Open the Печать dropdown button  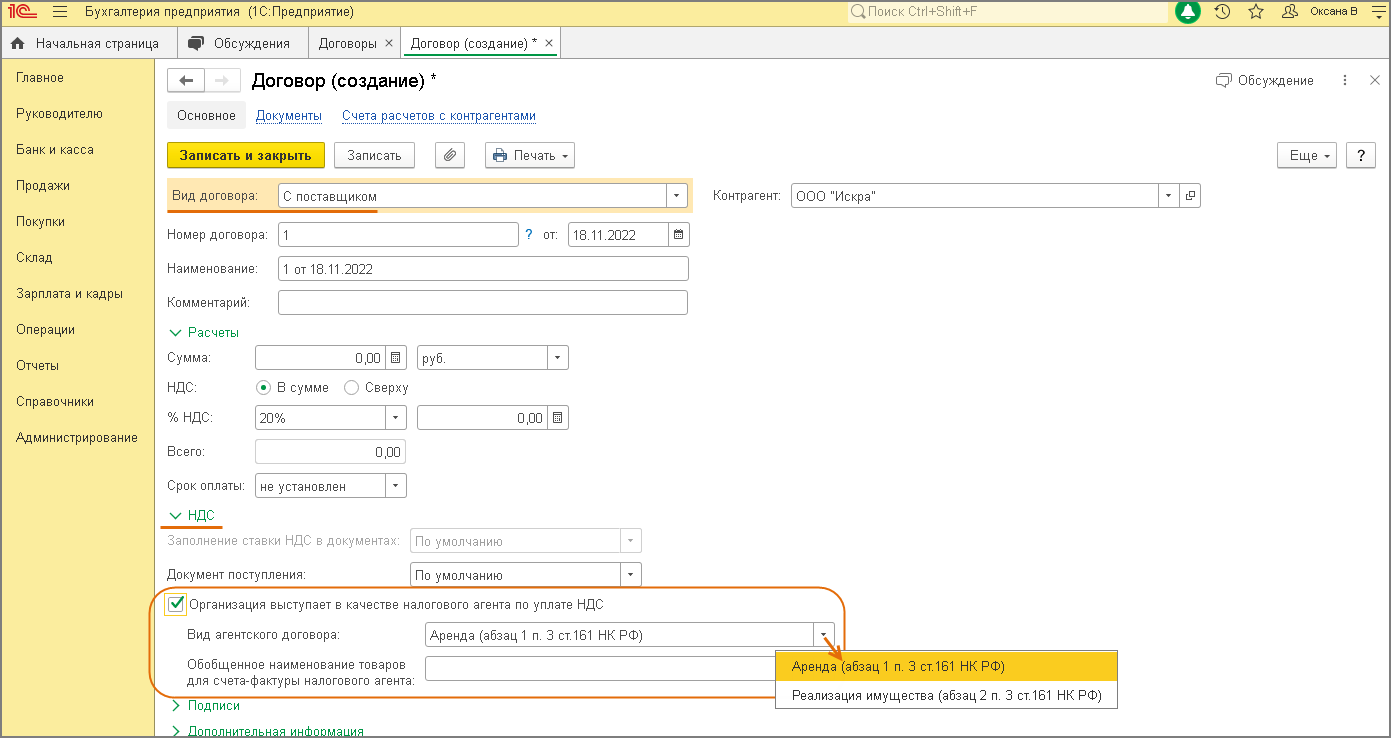tap(530, 155)
